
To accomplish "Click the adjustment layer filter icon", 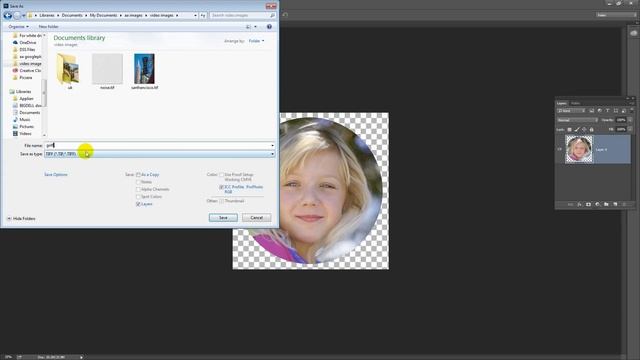I will pyautogui.click(x=600, y=111).
